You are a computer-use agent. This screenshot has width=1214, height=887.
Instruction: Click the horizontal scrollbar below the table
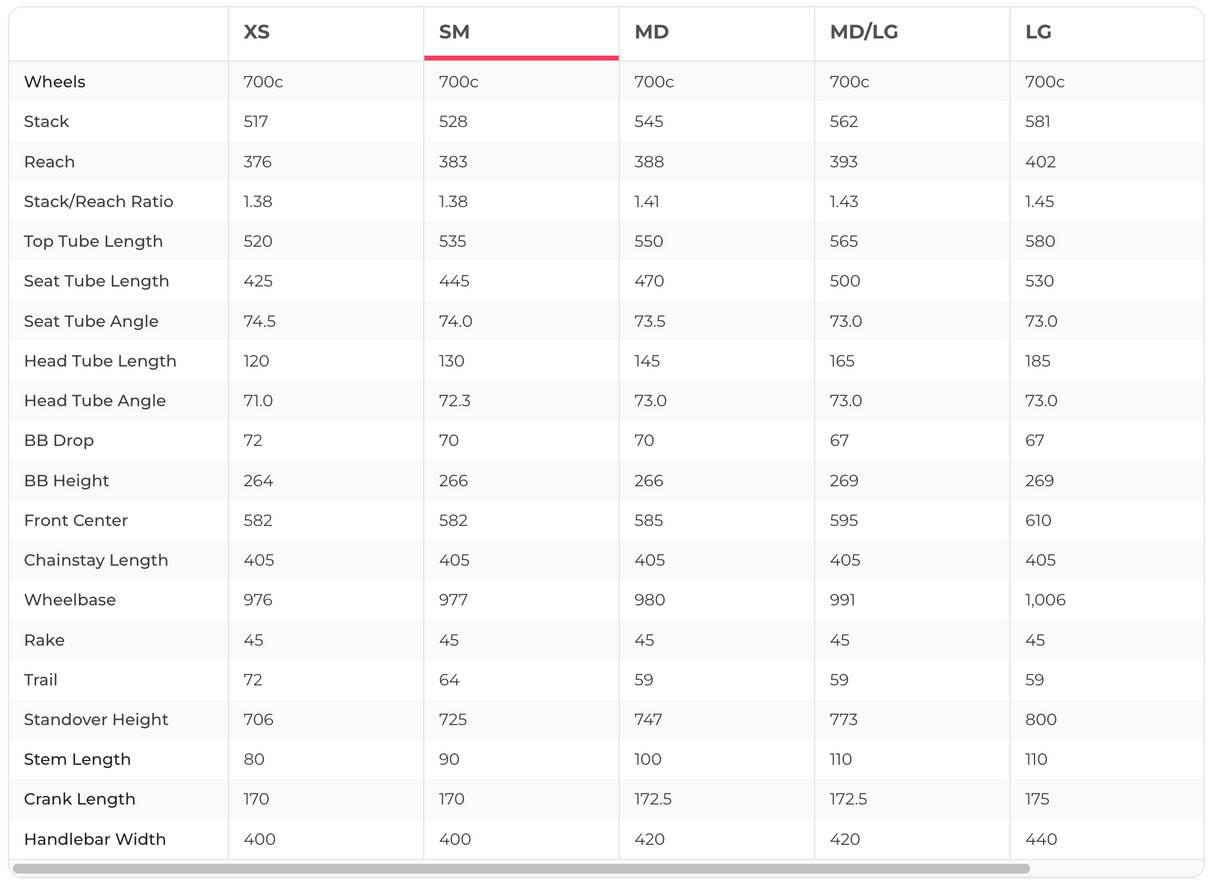click(520, 869)
